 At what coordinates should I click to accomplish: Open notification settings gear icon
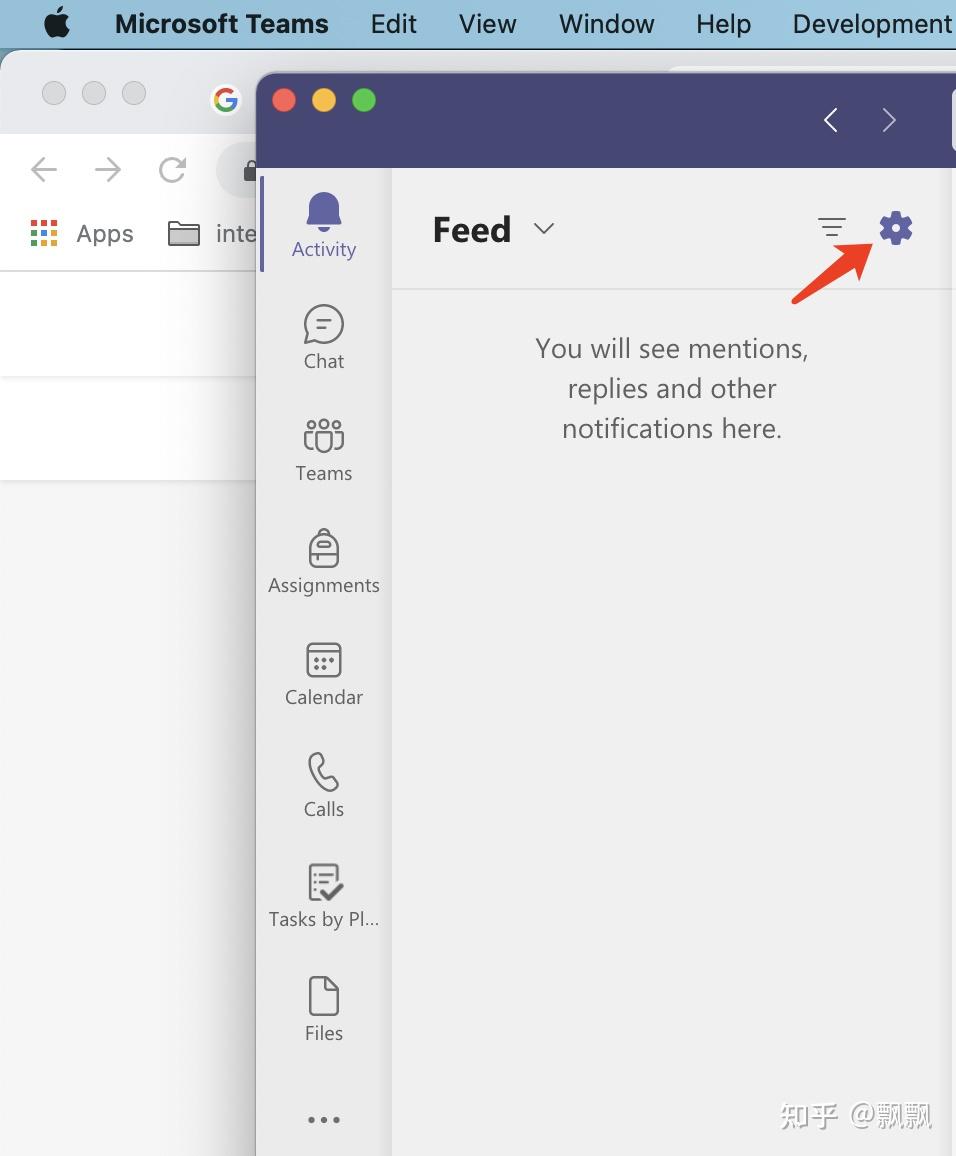(x=896, y=228)
